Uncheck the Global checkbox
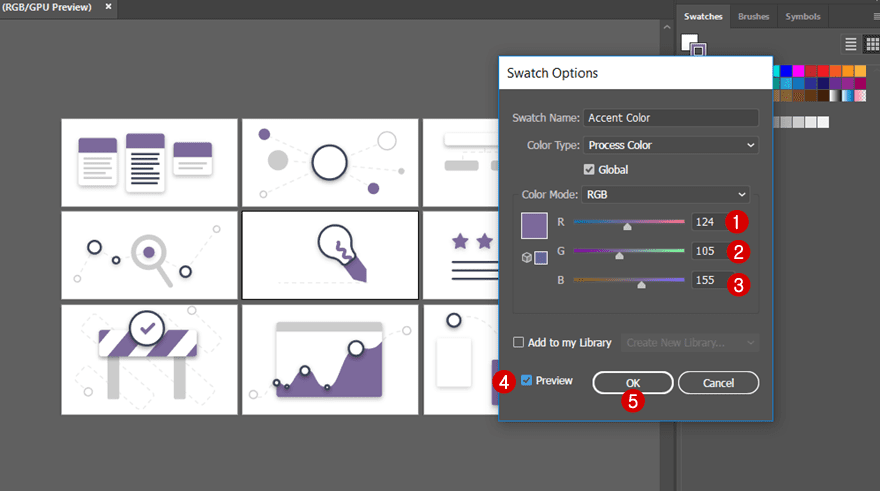Screen dimensions: 880x491 coord(589,170)
